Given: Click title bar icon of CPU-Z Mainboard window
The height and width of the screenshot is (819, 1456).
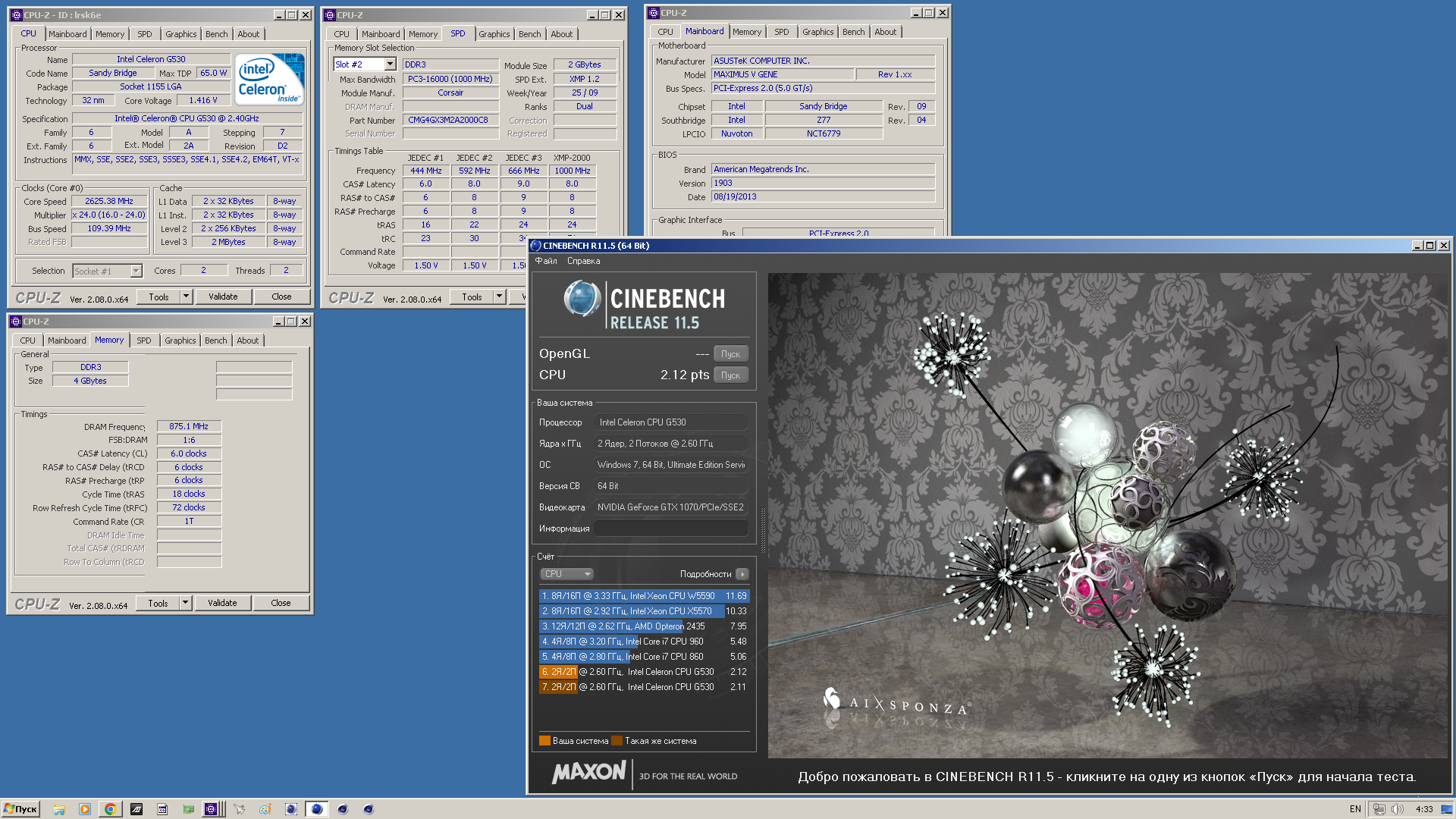Looking at the screenshot, I should 653,13.
